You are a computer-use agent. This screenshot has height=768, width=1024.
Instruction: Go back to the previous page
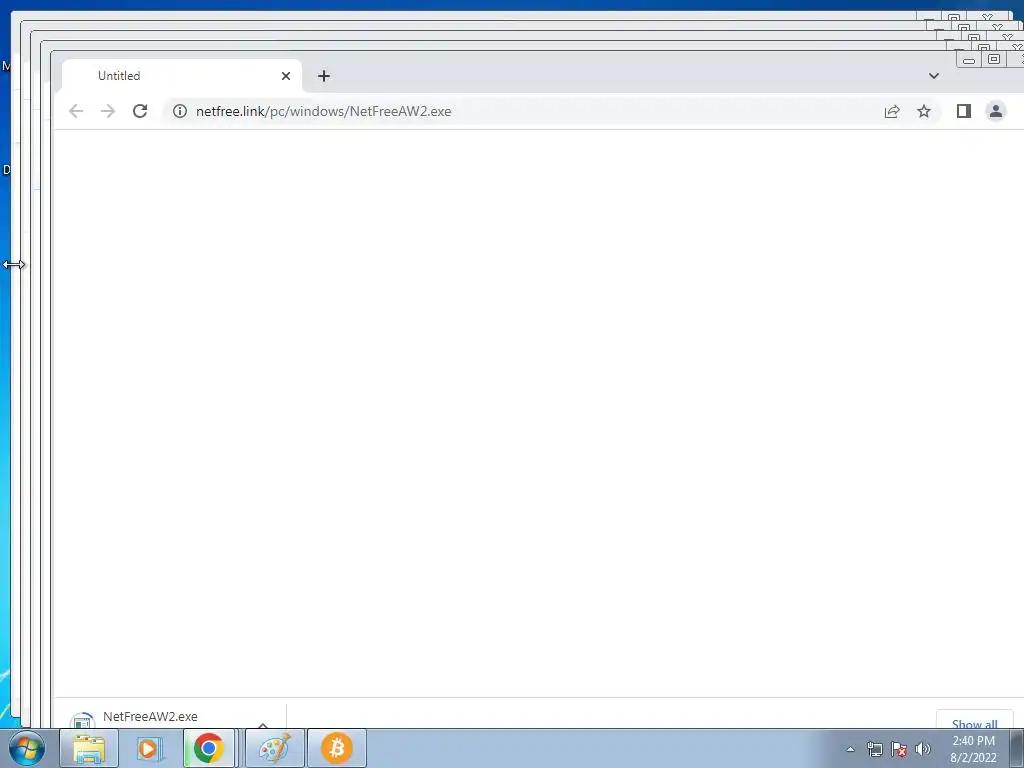(76, 111)
